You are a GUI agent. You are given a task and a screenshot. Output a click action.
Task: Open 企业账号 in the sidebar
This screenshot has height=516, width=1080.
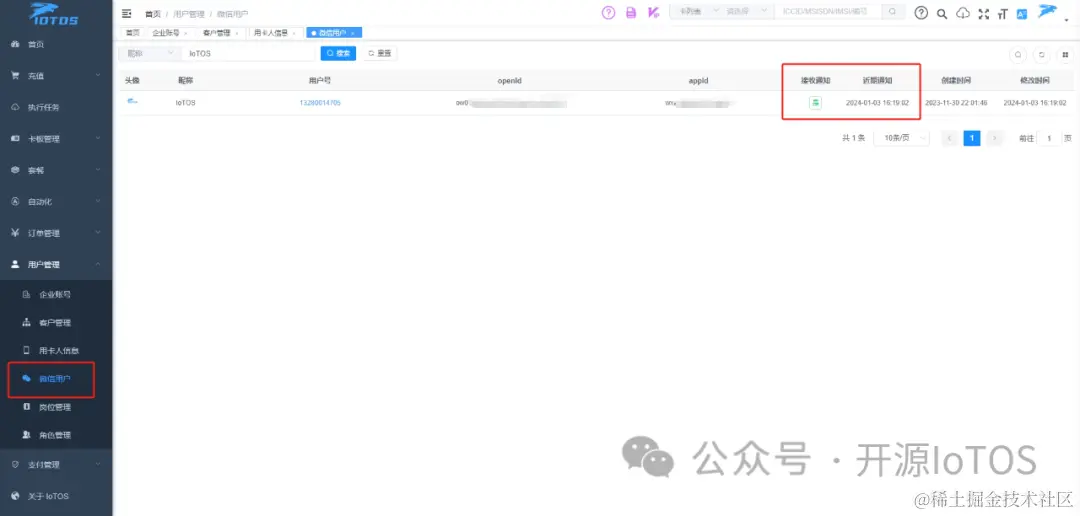56,295
